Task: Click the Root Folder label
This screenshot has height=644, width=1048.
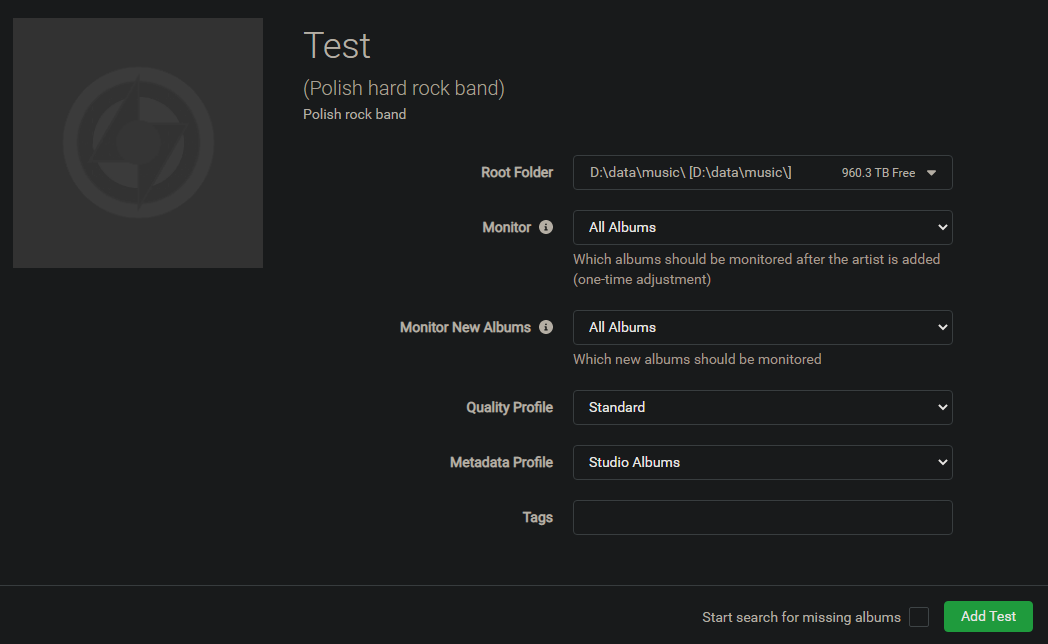Action: click(x=517, y=172)
